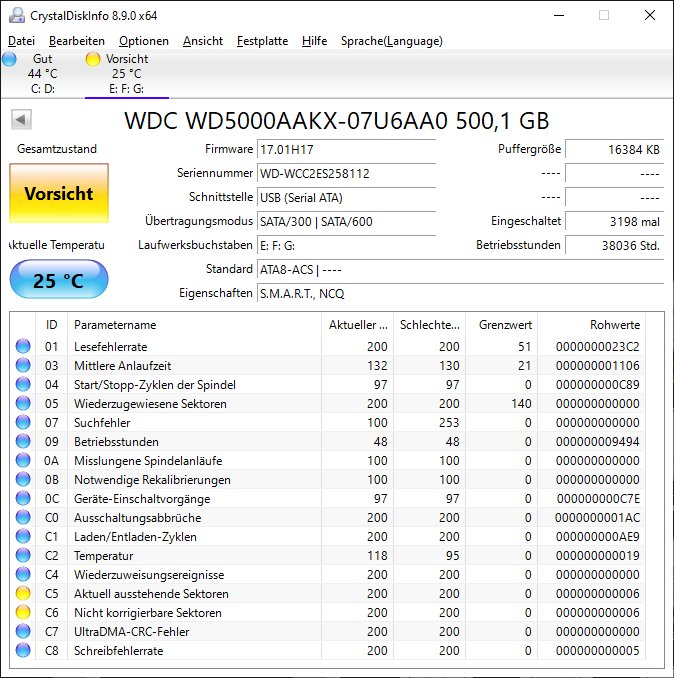
Task: Click yellow orb of Aktuell ausstehende Sektoren
Action: (x=23, y=594)
